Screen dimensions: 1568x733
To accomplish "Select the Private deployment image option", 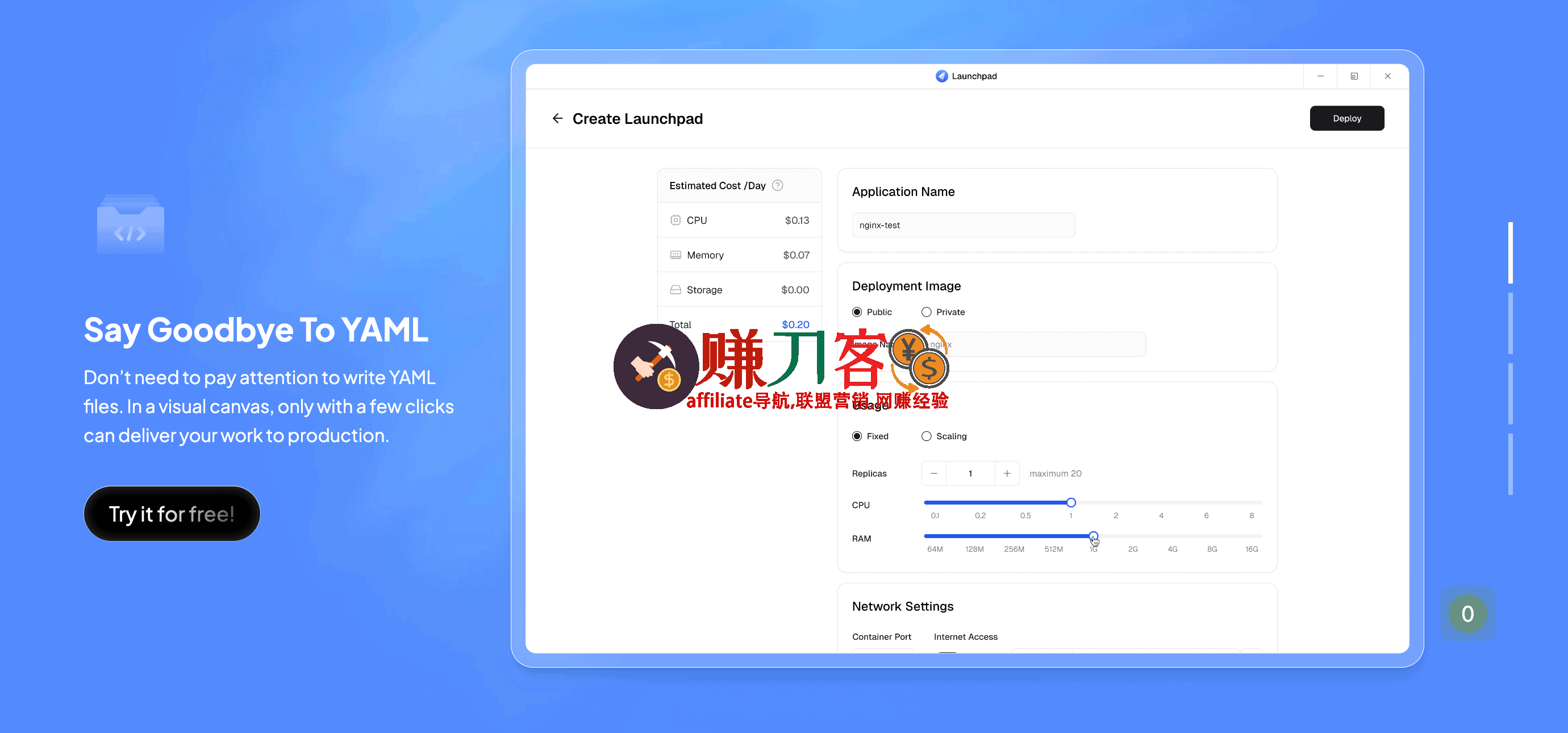I will click(x=927, y=313).
